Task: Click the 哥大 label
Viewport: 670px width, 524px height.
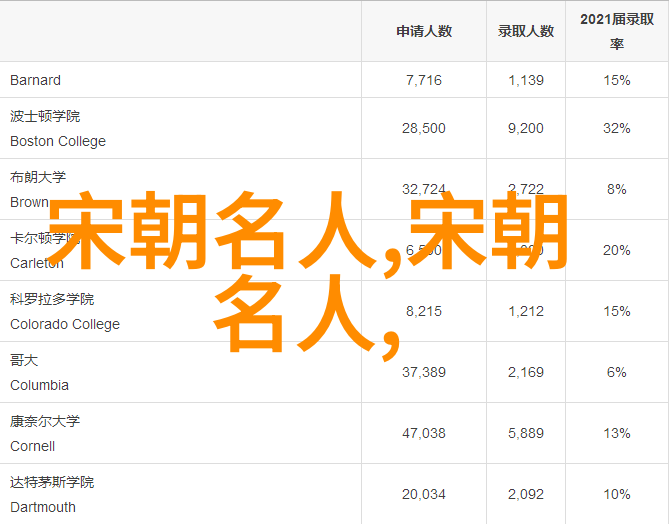Action: [24, 360]
